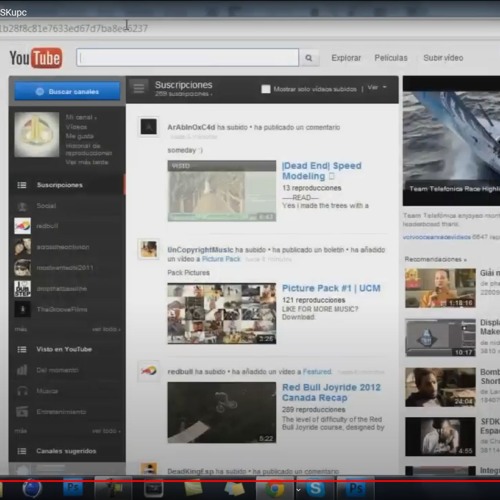Click redbull feed avatar icon

[149, 371]
